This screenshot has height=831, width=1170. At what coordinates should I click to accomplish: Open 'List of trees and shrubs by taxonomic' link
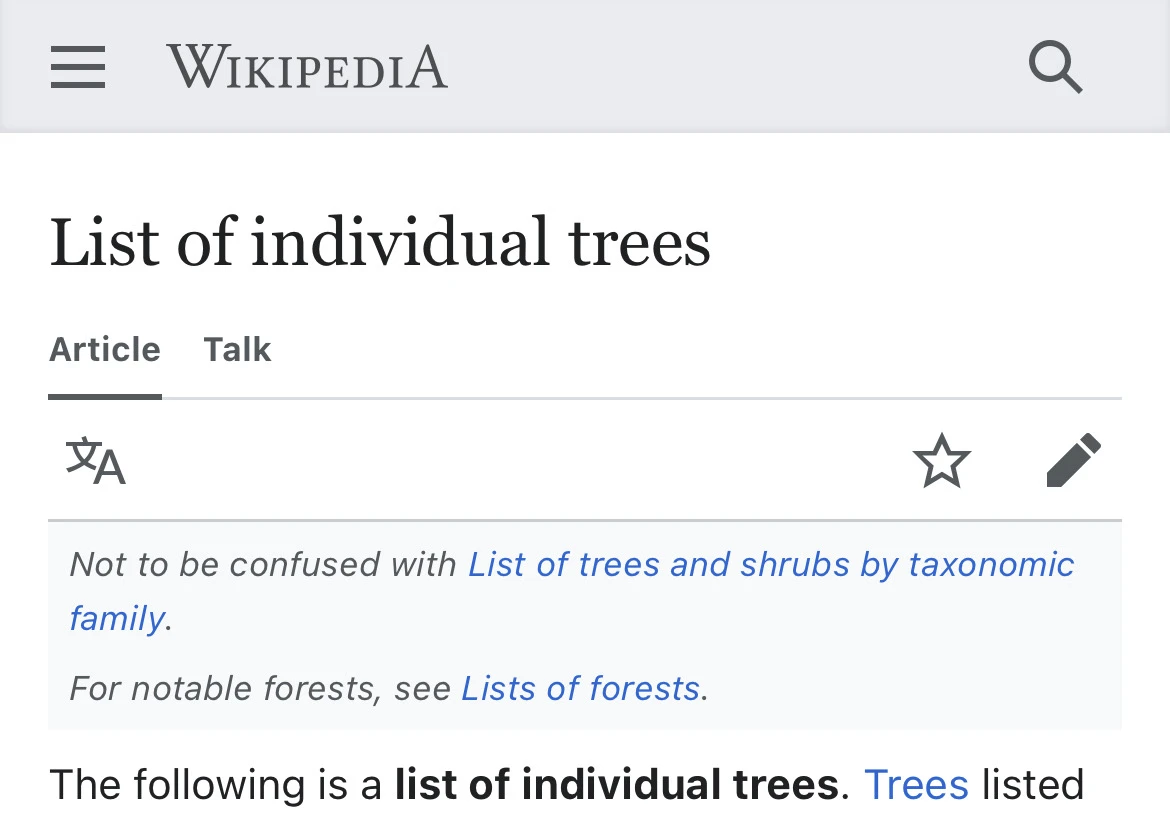pos(770,565)
